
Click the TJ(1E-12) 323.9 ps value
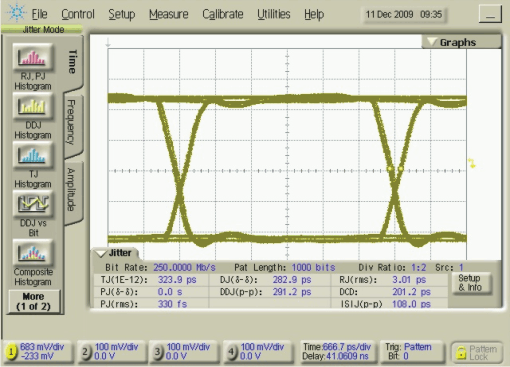coord(177,280)
